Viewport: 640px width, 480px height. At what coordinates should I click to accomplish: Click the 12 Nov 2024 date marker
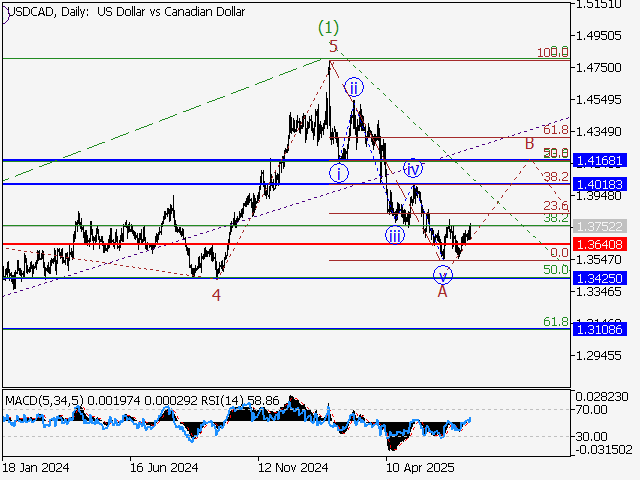point(293,467)
